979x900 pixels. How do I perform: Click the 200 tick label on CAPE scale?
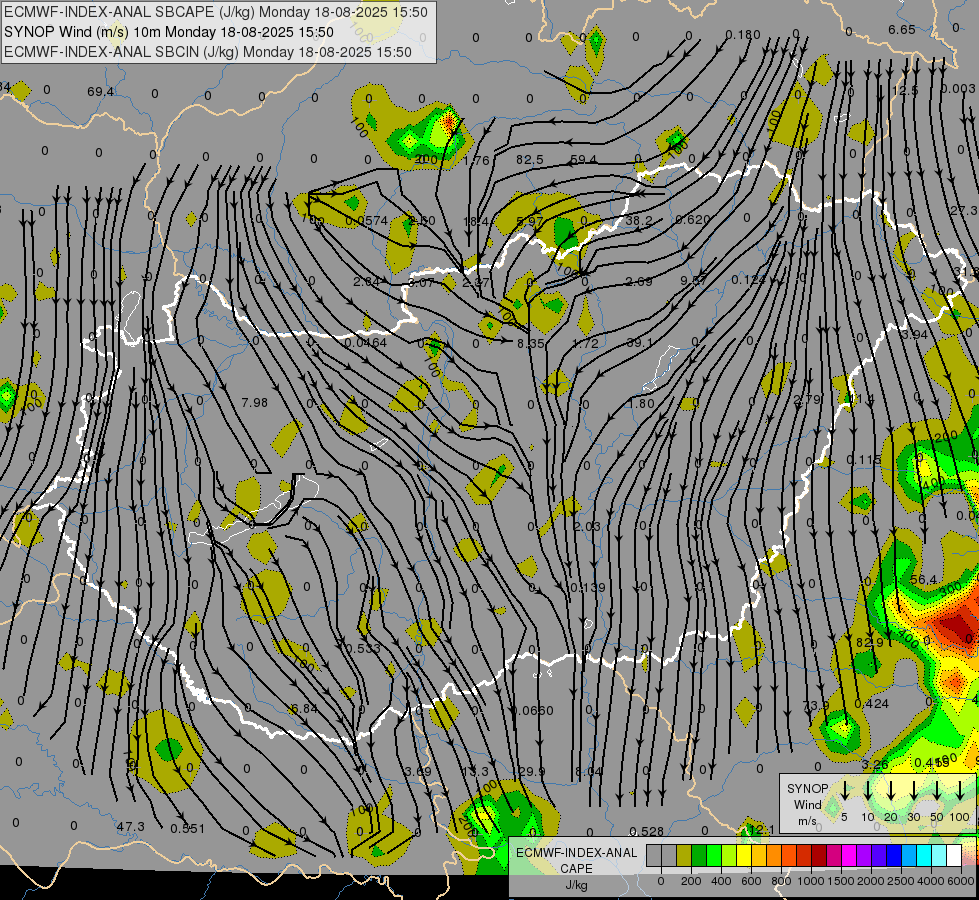(x=691, y=881)
